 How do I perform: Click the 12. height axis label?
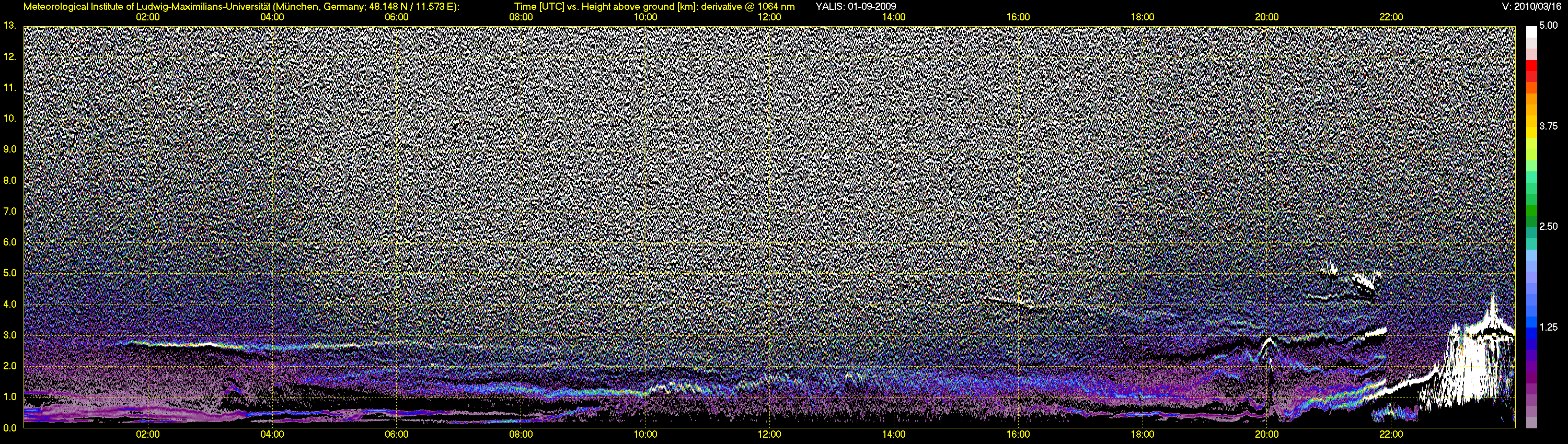pyautogui.click(x=9, y=56)
